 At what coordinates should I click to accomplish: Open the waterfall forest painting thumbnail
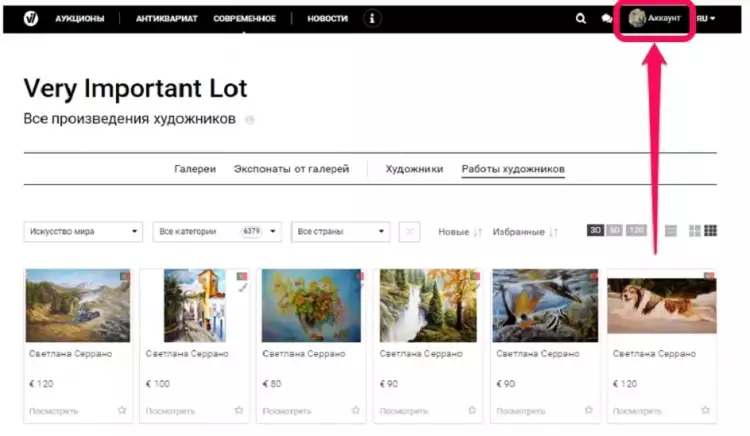click(x=428, y=305)
